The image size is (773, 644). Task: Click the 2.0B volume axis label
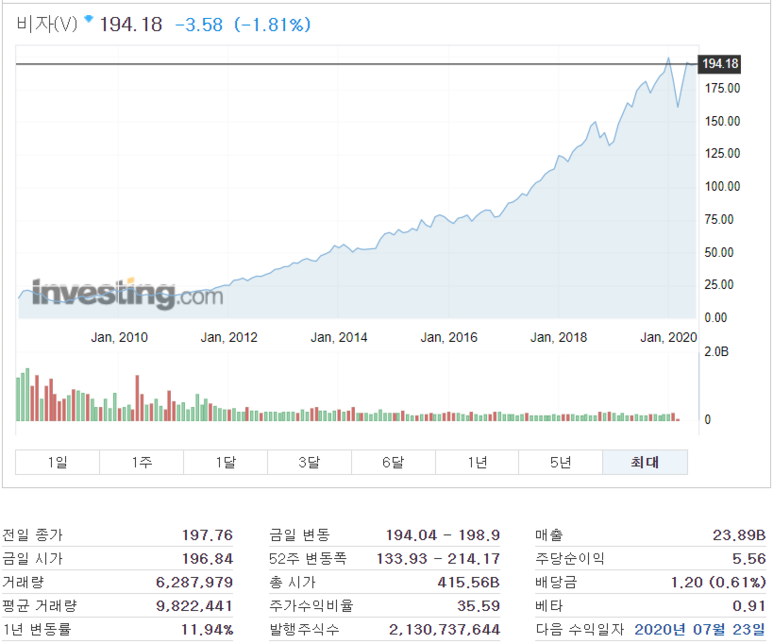pos(716,352)
